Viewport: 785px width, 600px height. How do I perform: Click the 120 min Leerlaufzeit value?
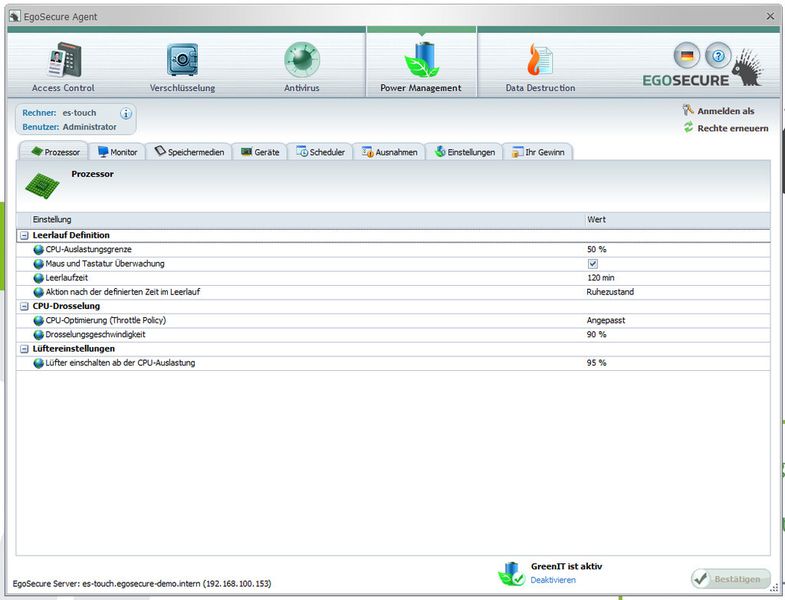click(601, 278)
